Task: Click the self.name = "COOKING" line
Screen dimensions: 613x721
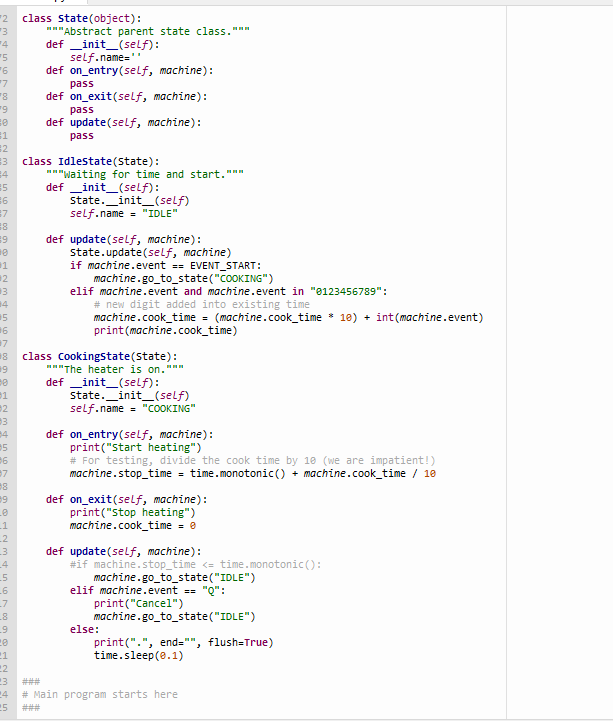Action: click(132, 409)
